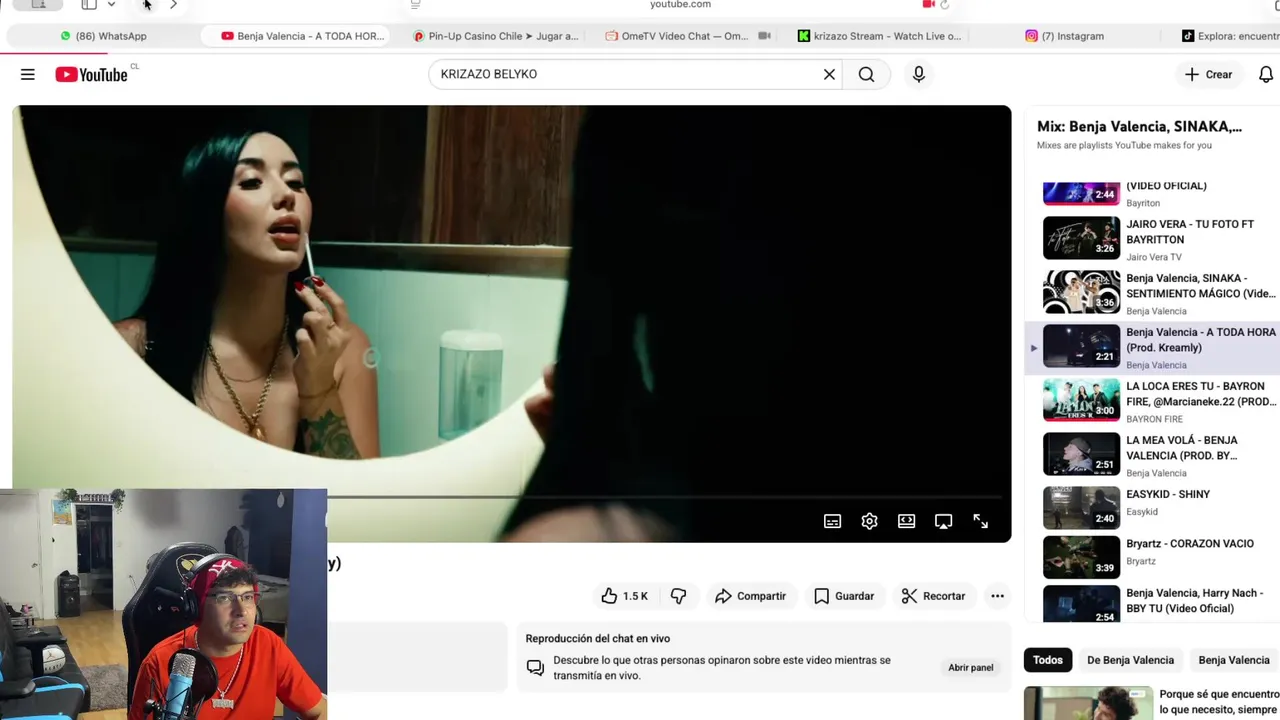Viewport: 1280px width, 720px height.
Task: Like the video with 1.5 K likes
Action: click(624, 596)
